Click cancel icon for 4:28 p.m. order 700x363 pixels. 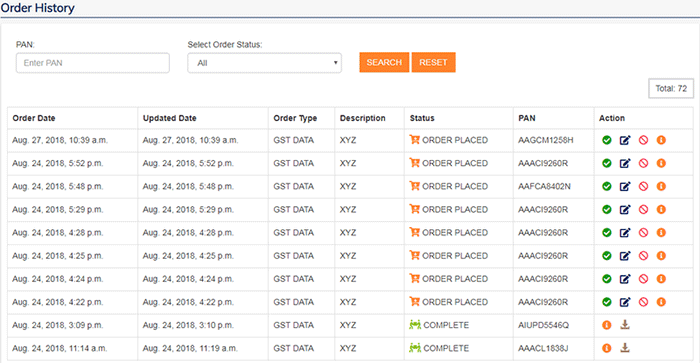tap(643, 233)
